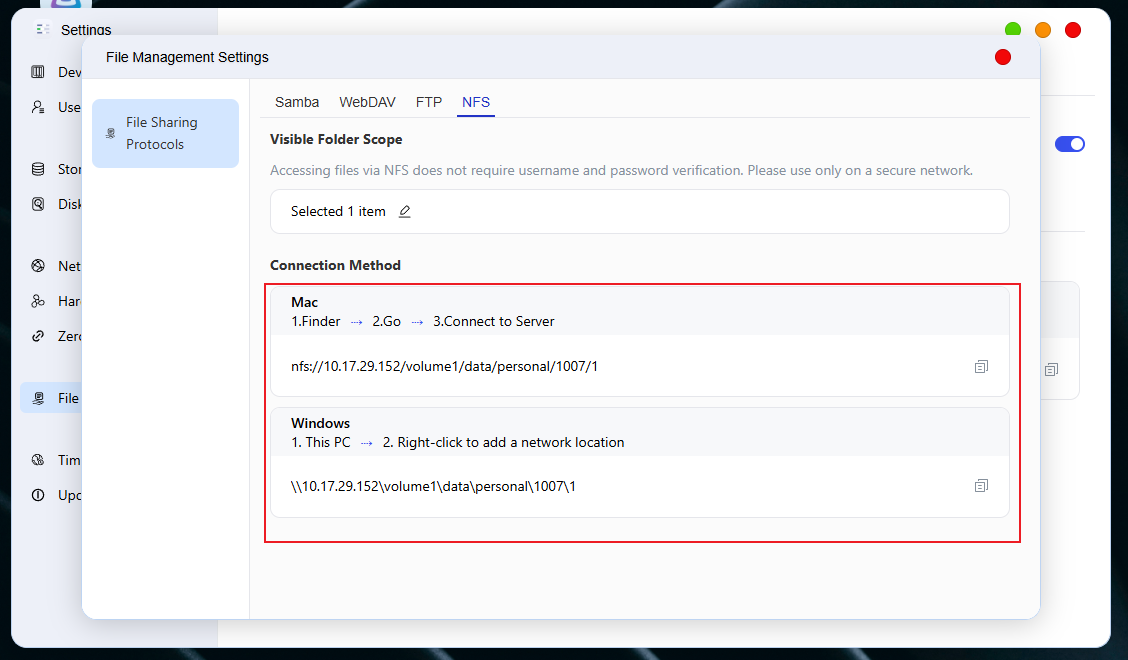Select the 'File' sidebar item in Settings
The image size is (1128, 660).
[51, 398]
